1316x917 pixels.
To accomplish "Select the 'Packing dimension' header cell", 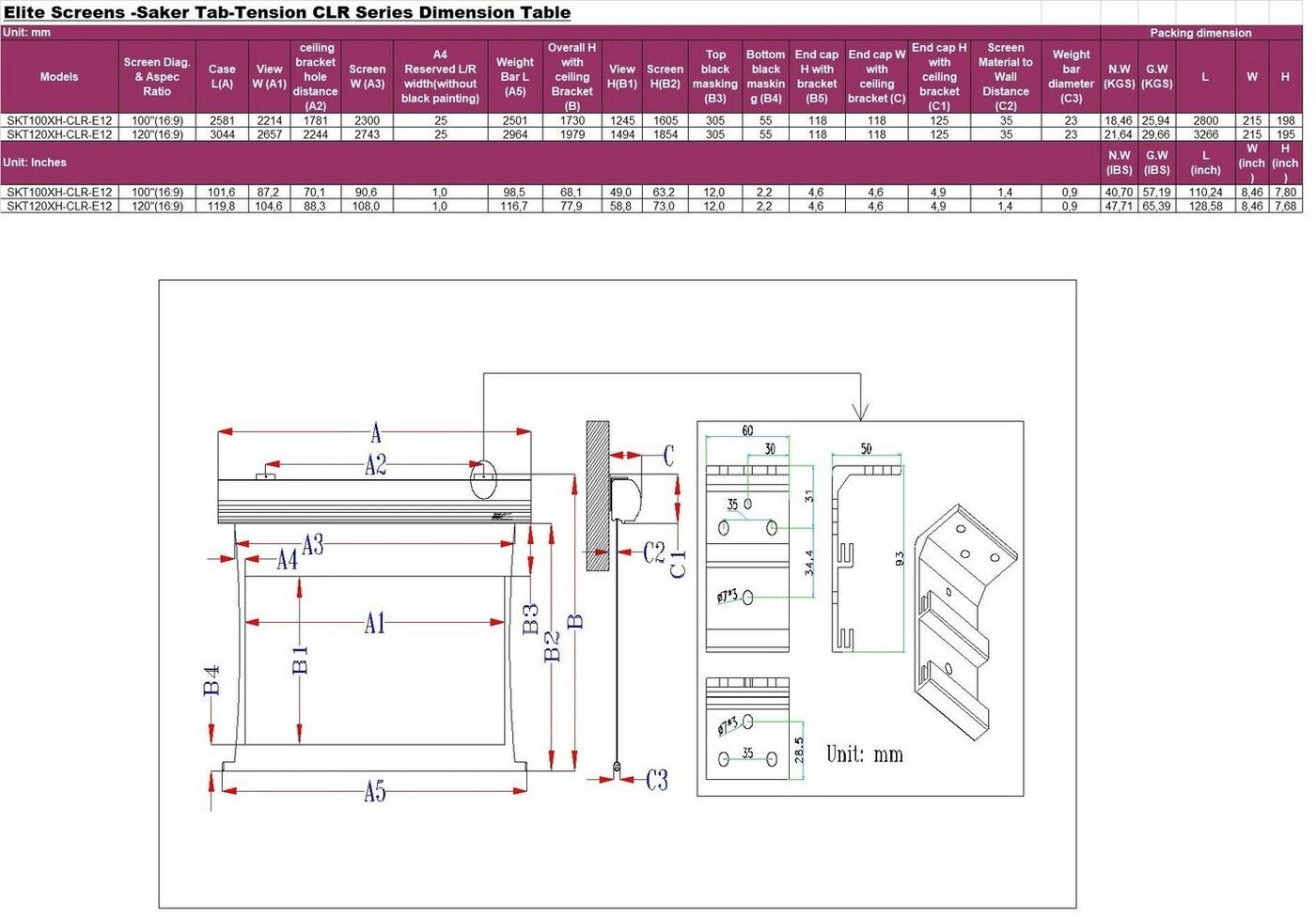I will (1200, 33).
